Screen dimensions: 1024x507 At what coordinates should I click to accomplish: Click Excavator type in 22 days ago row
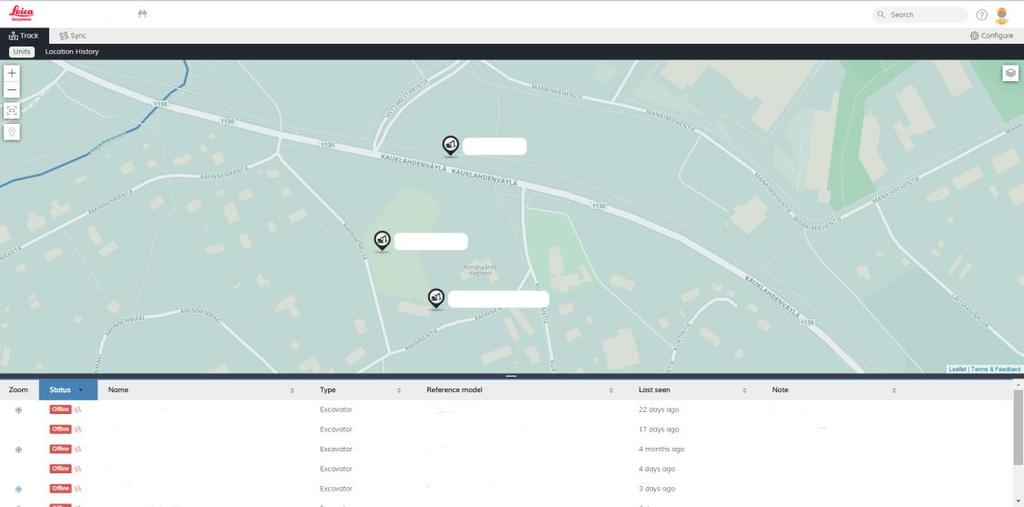[x=336, y=410]
